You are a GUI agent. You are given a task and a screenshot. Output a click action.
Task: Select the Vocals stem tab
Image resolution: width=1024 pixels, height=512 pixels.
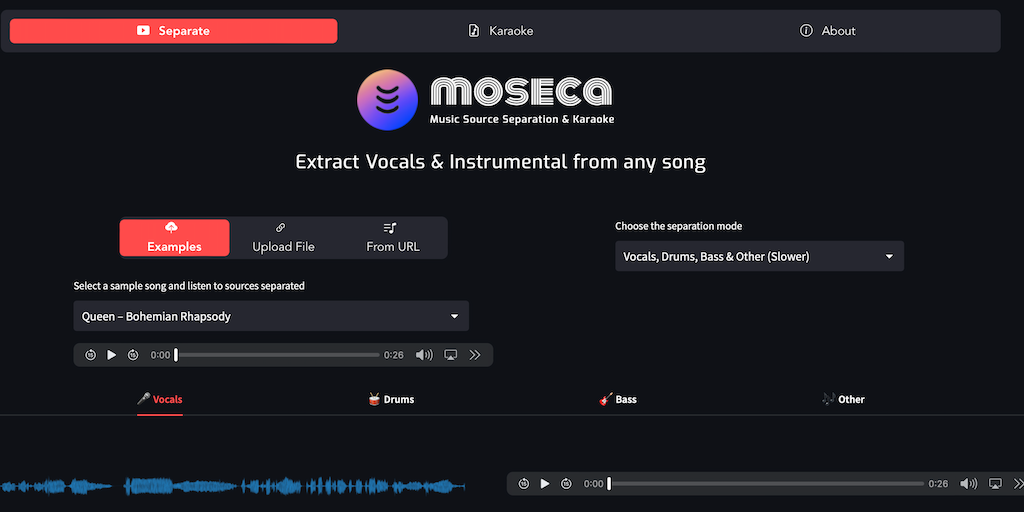pos(160,399)
